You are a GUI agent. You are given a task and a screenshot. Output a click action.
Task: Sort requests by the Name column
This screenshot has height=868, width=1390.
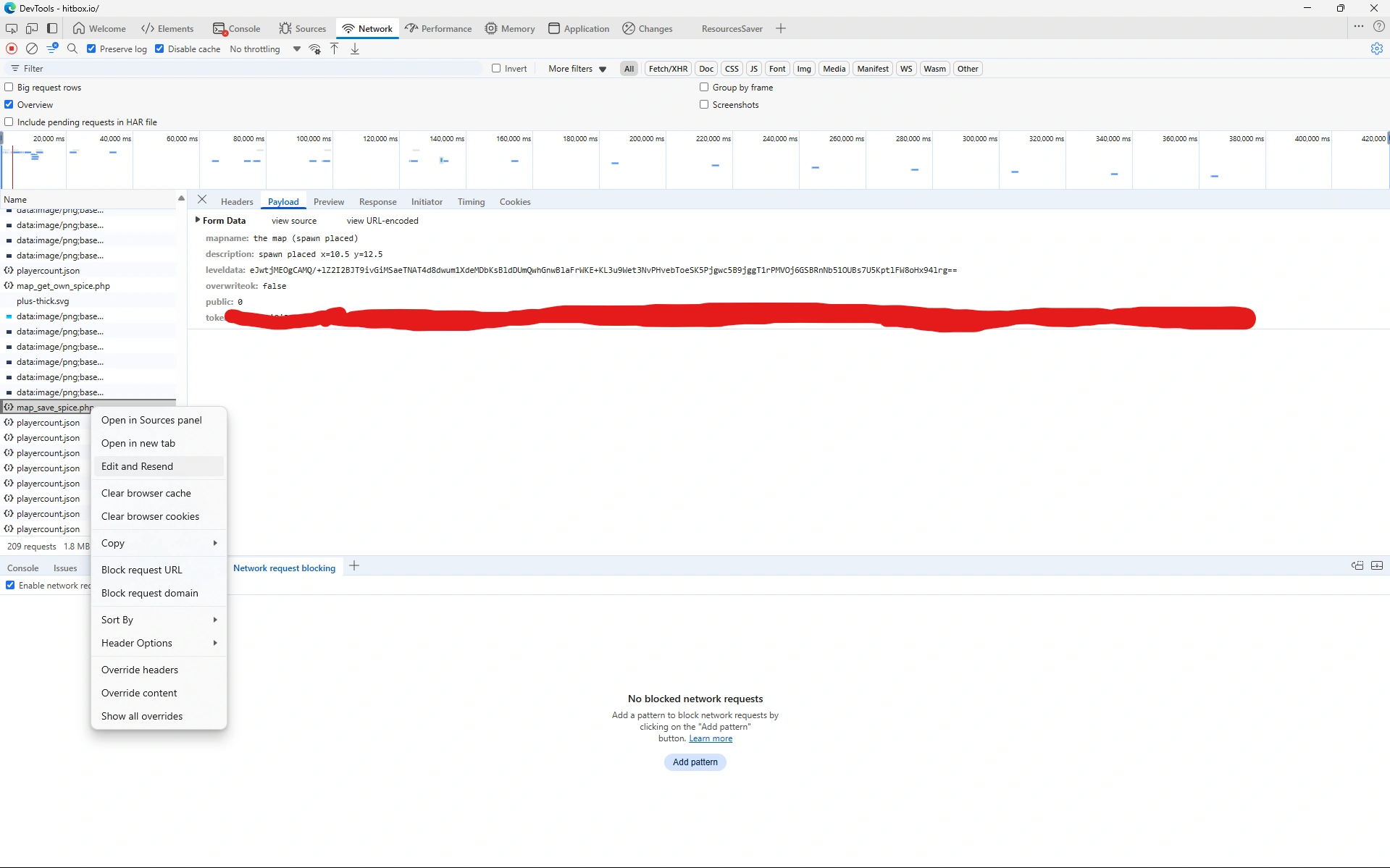click(88, 199)
